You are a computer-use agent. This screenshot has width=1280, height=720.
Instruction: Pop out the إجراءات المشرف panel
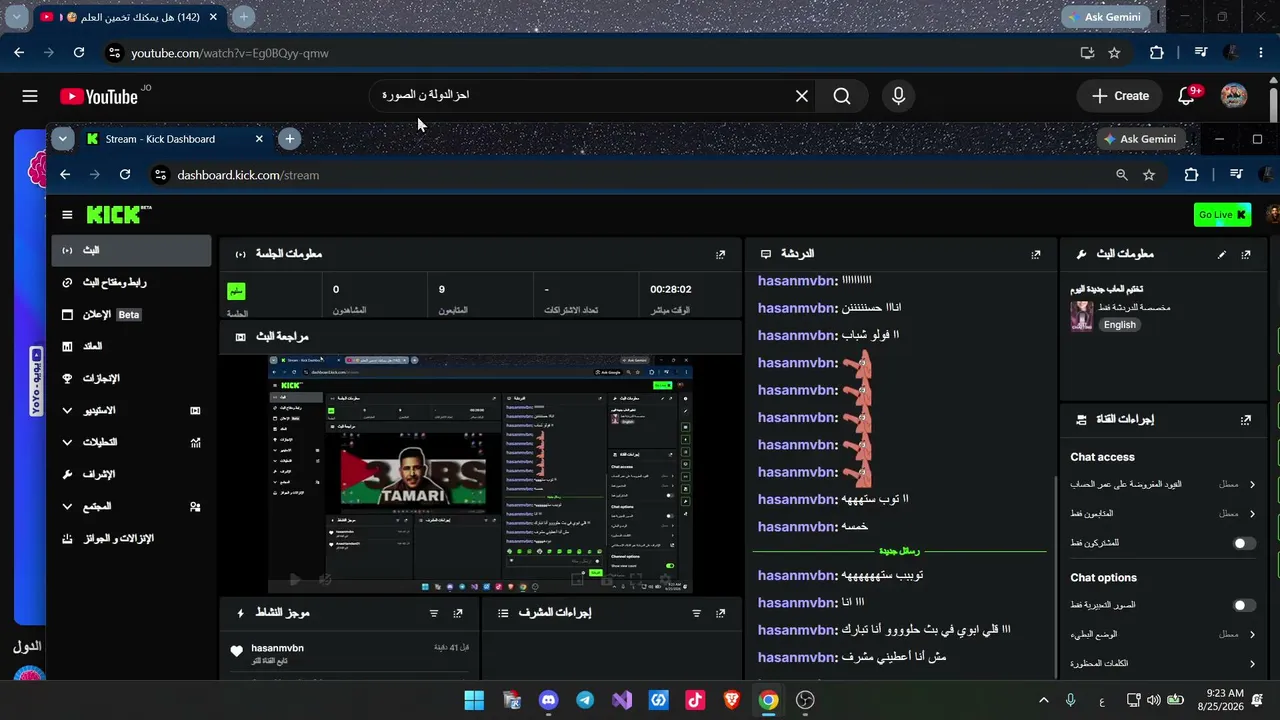(x=721, y=613)
